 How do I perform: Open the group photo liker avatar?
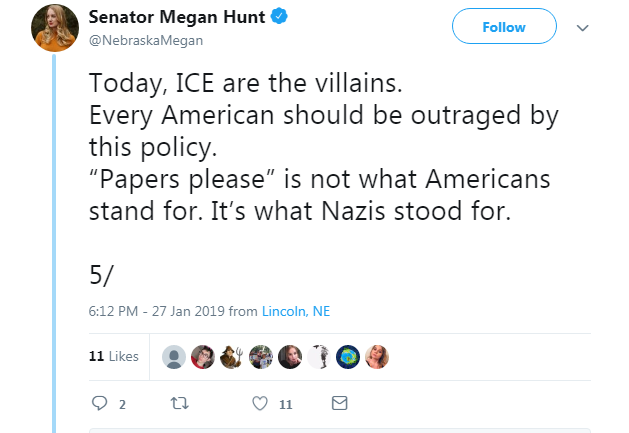(x=261, y=357)
